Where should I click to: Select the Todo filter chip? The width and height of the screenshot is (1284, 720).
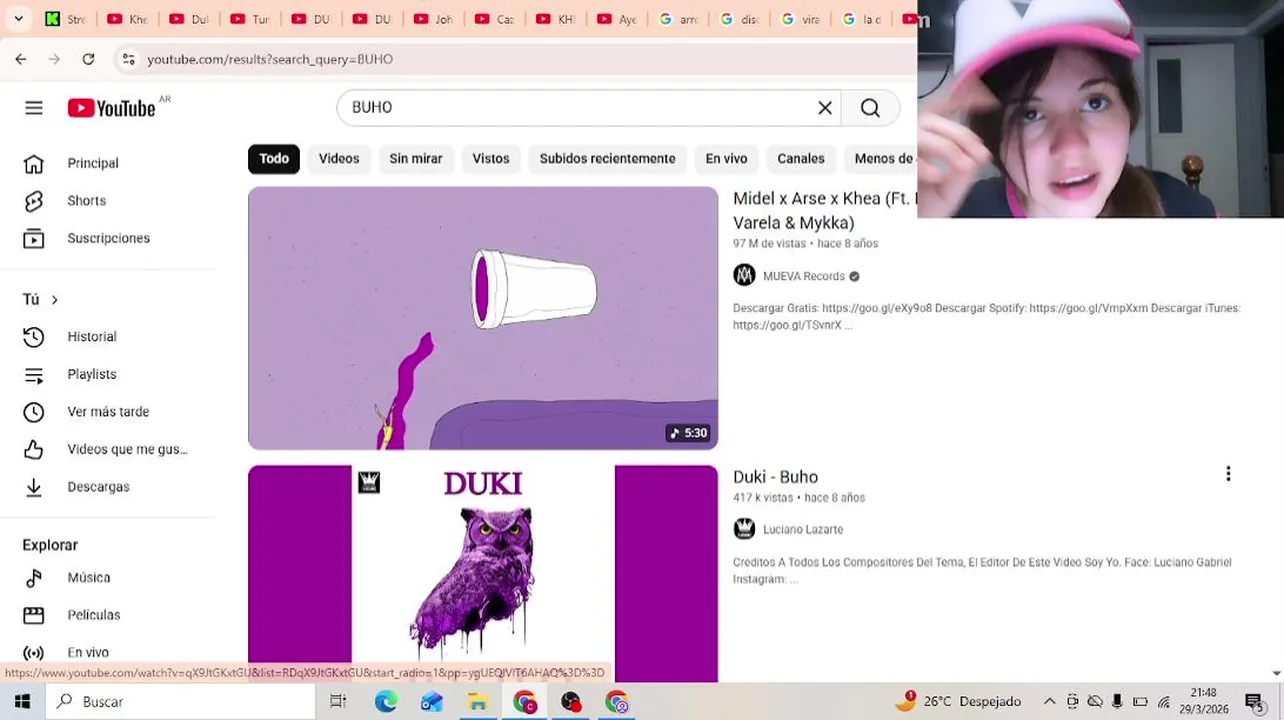274,159
